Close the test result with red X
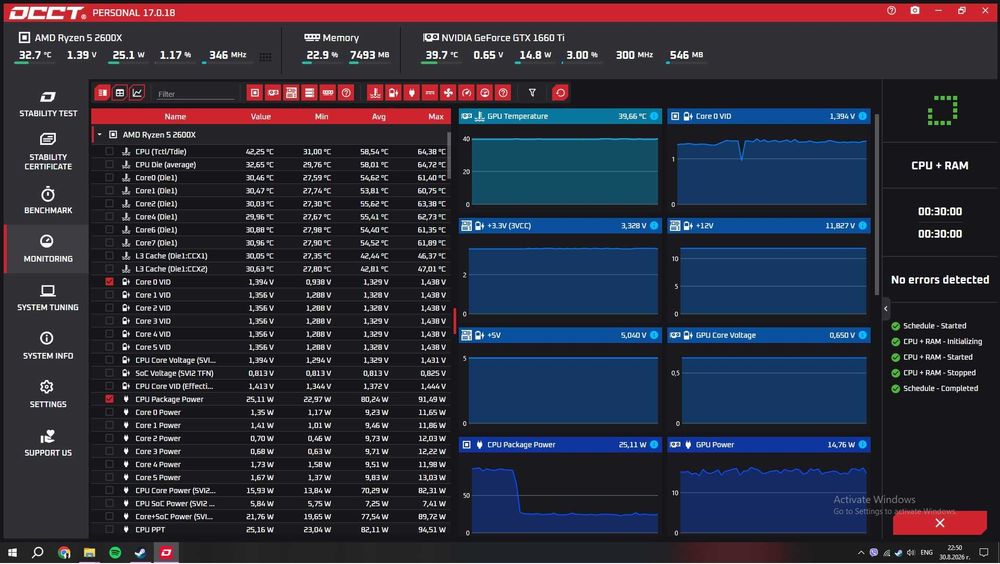Viewport: 1000px width, 564px height. (x=939, y=523)
